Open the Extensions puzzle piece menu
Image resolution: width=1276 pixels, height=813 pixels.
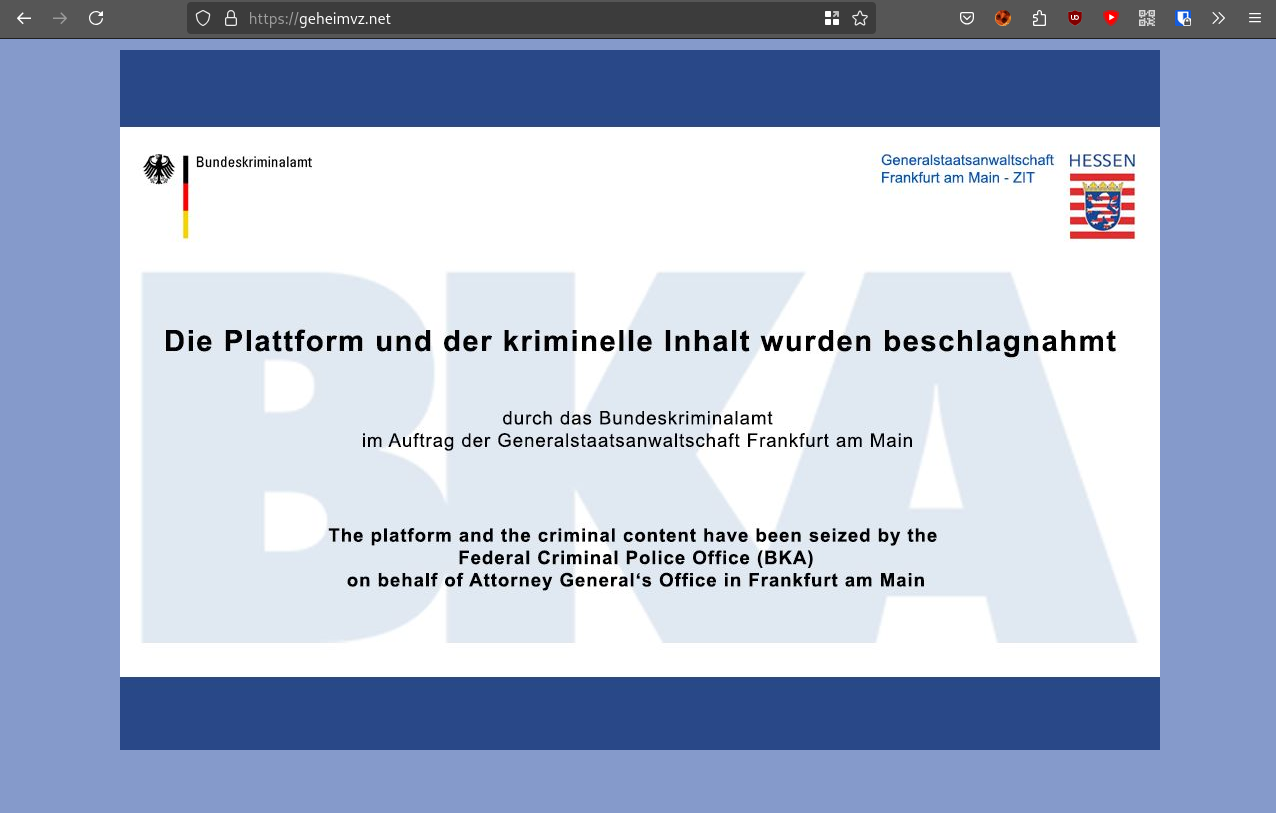click(x=1039, y=18)
